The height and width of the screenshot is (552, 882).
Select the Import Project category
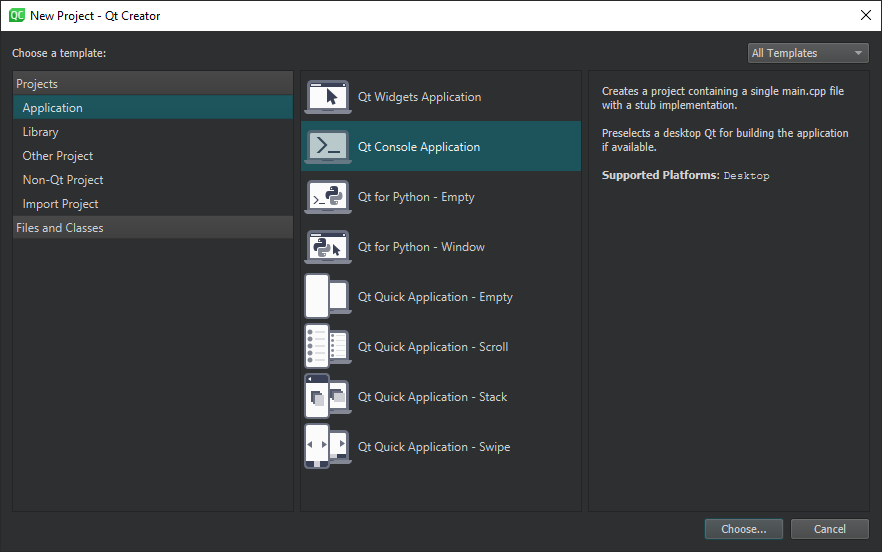click(x=152, y=204)
